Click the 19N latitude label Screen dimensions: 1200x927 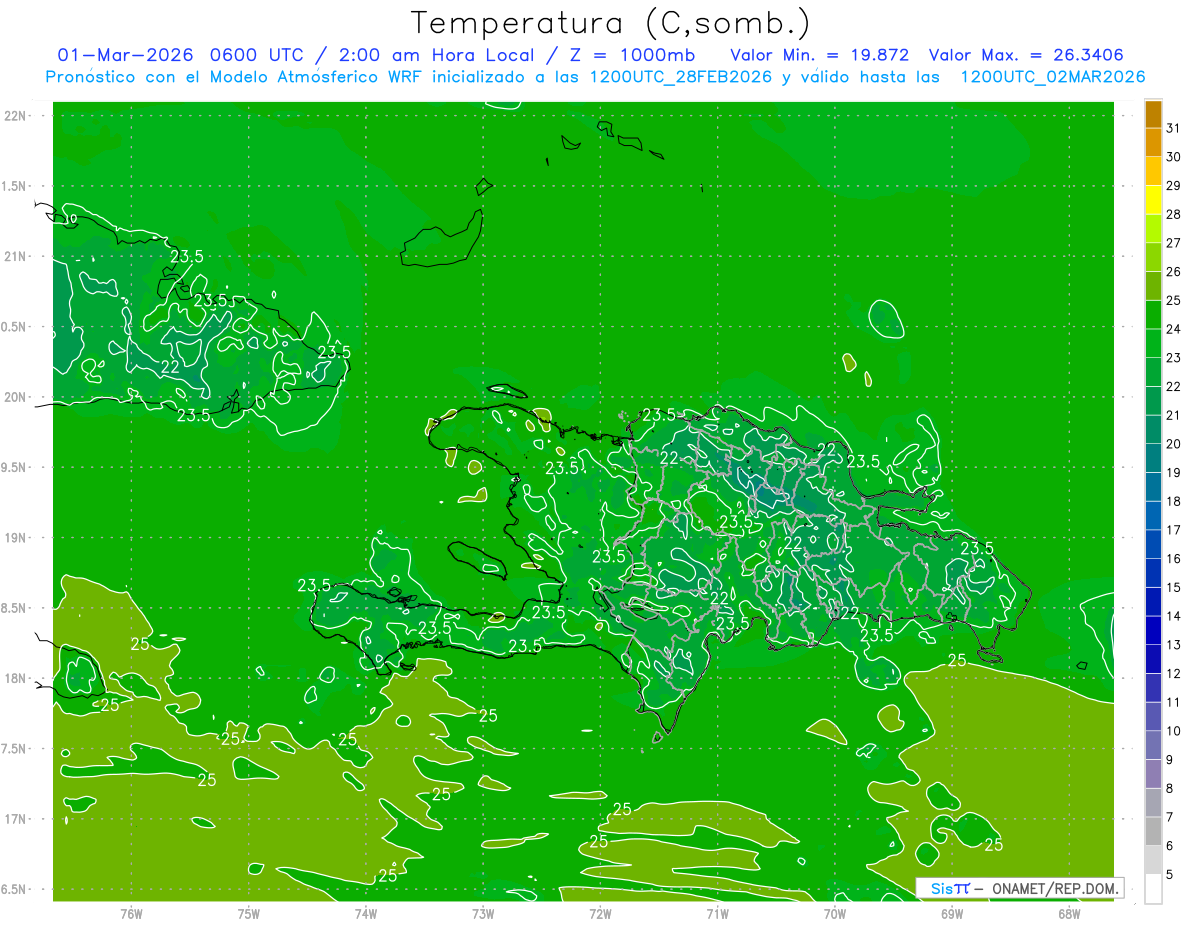15,537
